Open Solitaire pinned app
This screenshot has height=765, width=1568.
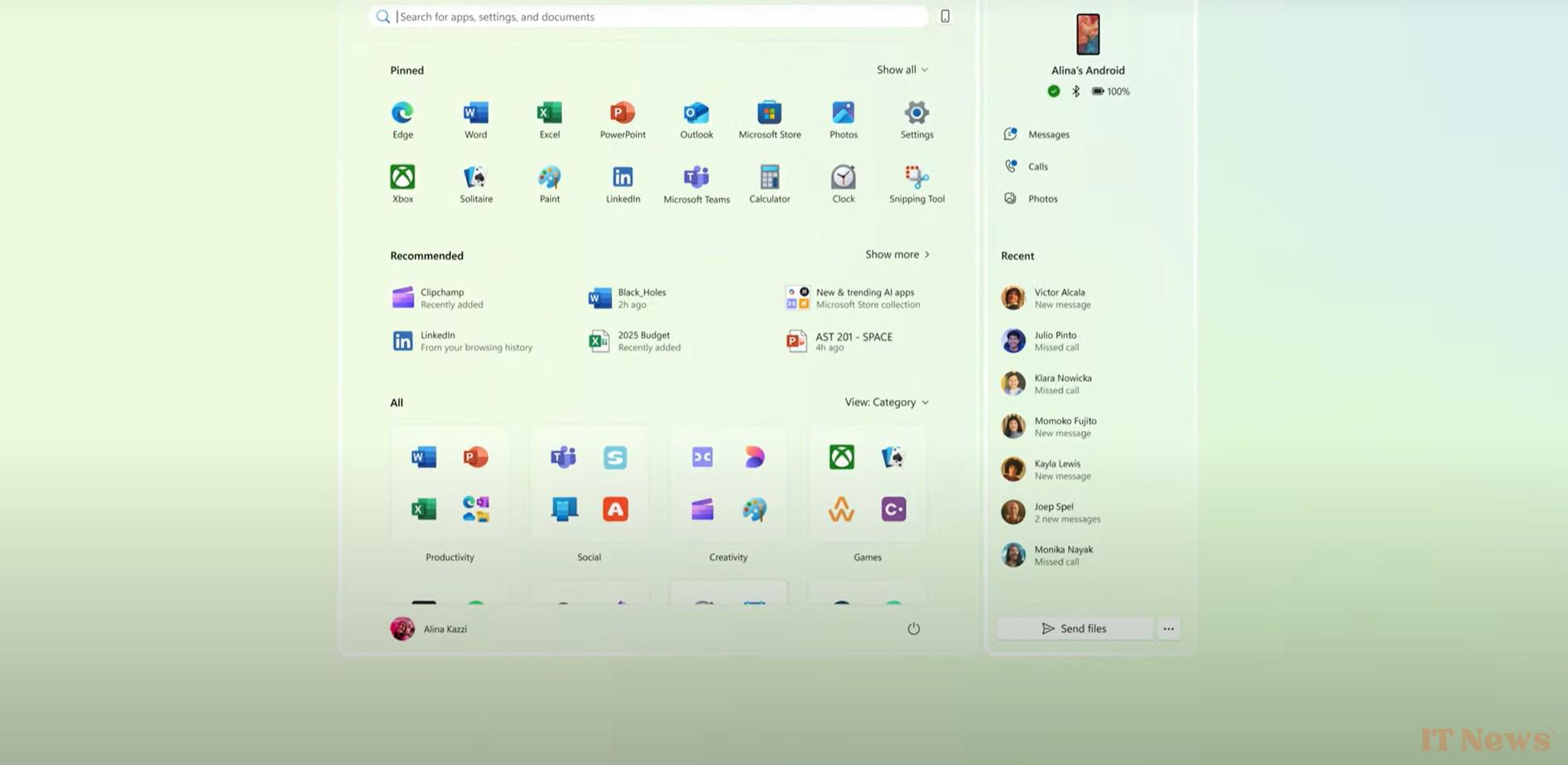coord(476,184)
